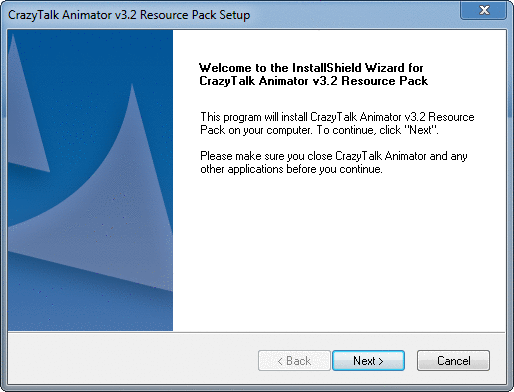Click the blue InstallShield banner image
This screenshot has height=392, width=514.
(90, 180)
